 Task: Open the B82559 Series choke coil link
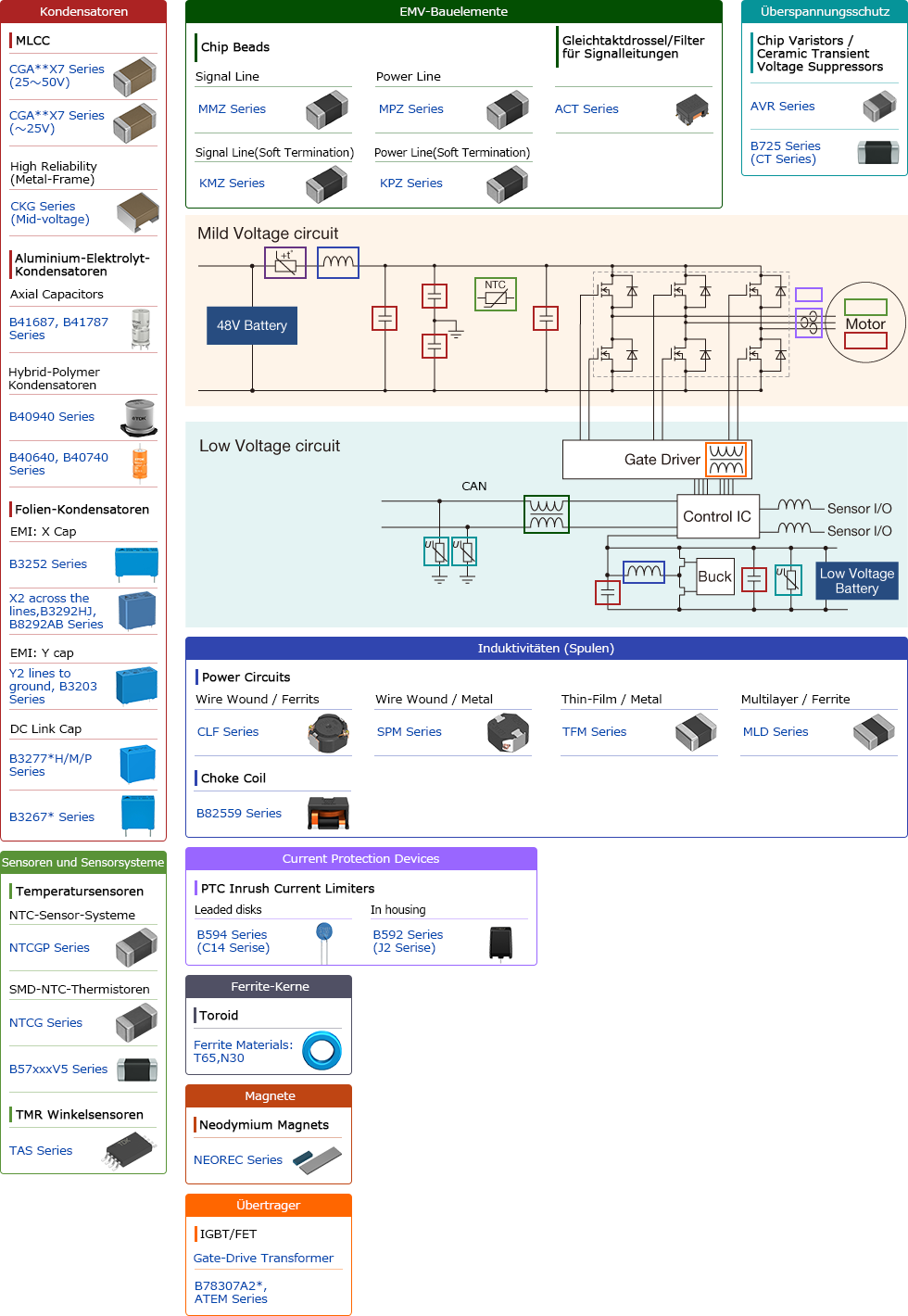tap(238, 813)
